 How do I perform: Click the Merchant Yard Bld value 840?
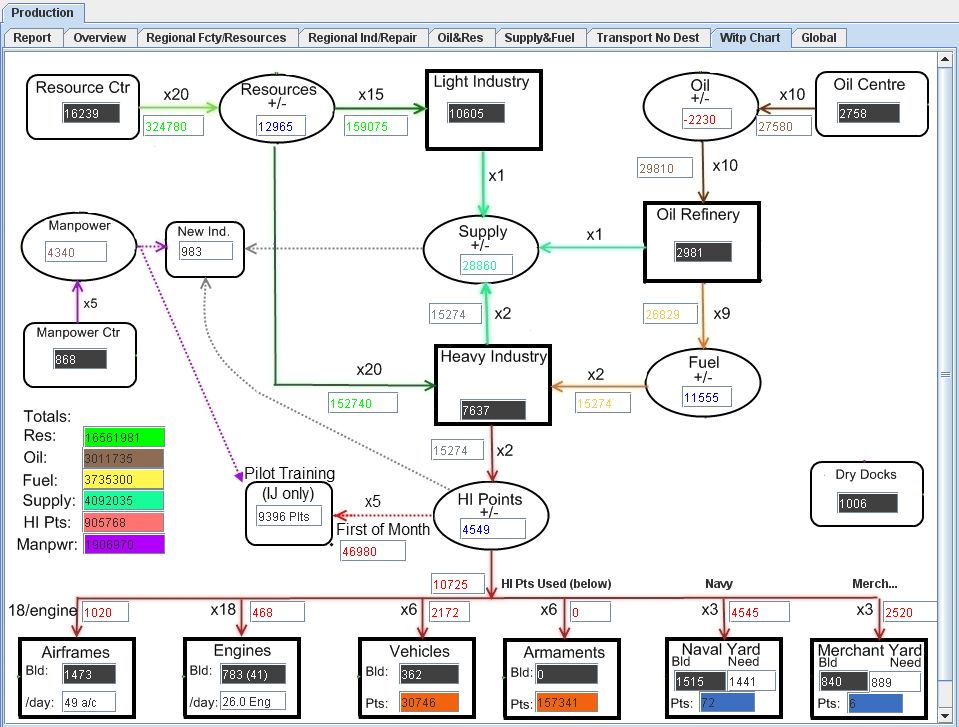tap(843, 681)
